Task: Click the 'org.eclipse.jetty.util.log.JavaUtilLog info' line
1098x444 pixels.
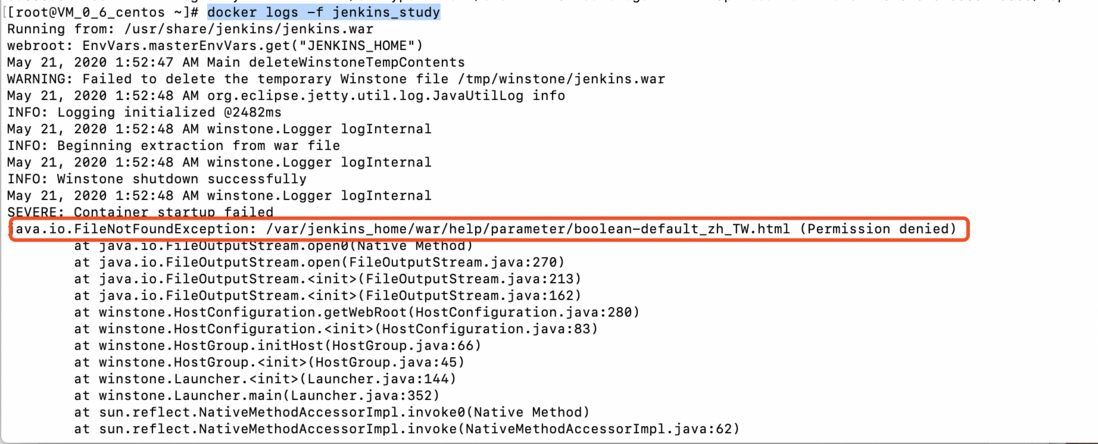Action: 286,95
